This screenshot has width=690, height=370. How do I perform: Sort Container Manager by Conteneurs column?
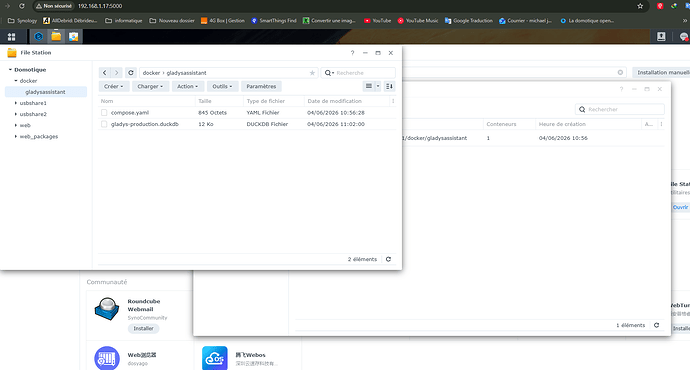click(509, 124)
